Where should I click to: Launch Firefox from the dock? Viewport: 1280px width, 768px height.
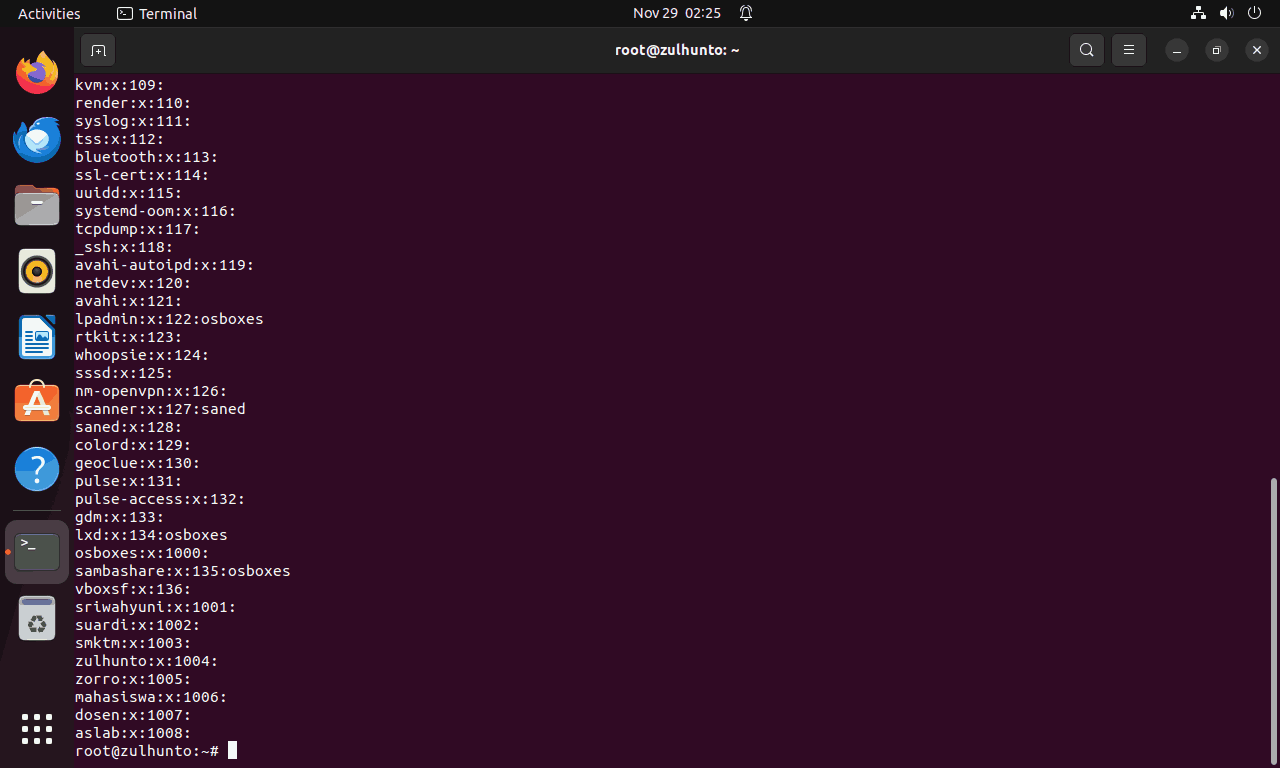(x=37, y=73)
